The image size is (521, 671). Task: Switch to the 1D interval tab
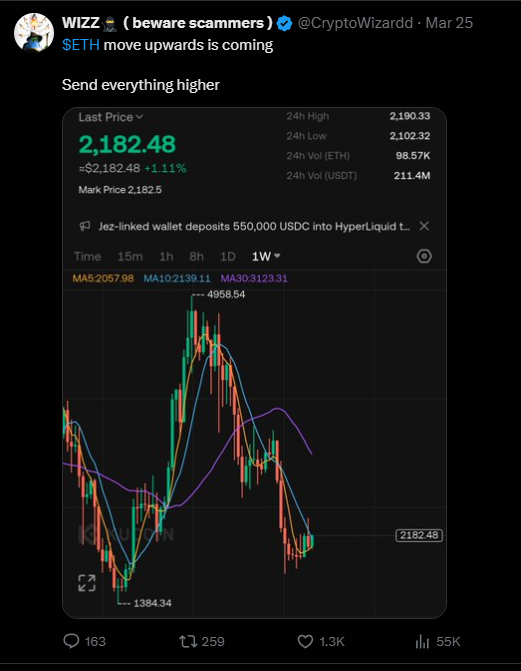pos(227,256)
